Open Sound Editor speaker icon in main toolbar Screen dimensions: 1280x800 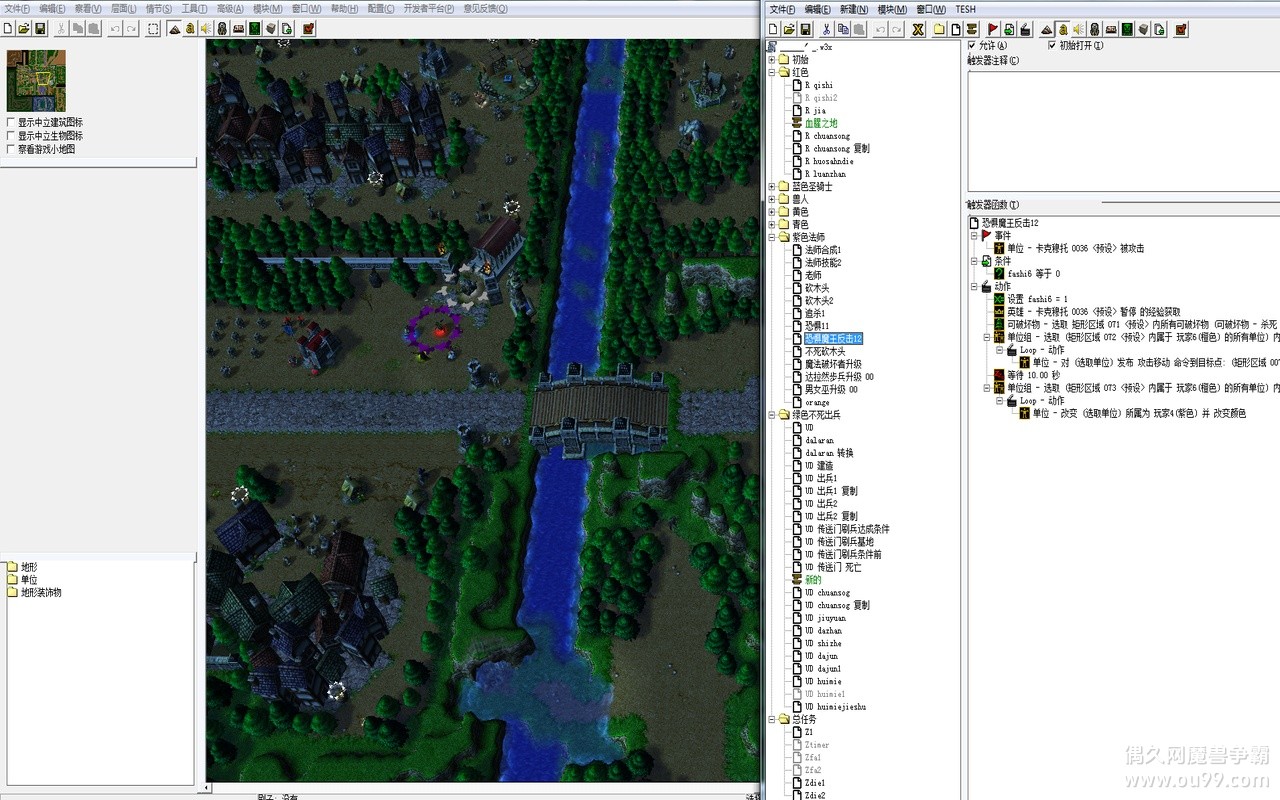(206, 29)
